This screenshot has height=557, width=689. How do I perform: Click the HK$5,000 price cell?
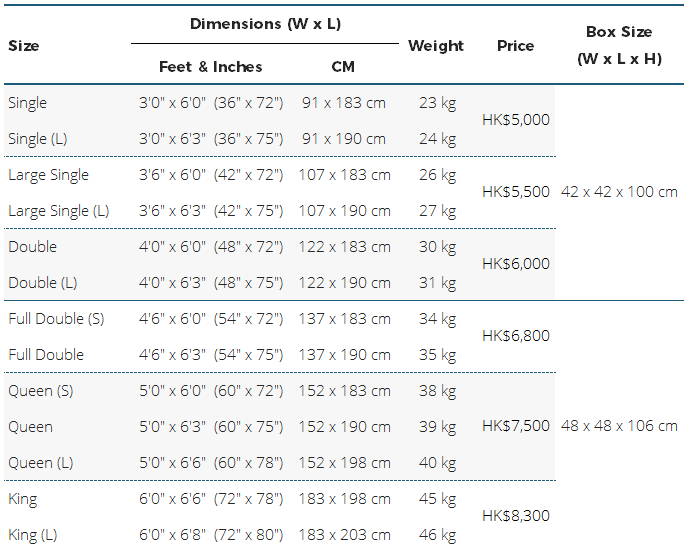516,119
